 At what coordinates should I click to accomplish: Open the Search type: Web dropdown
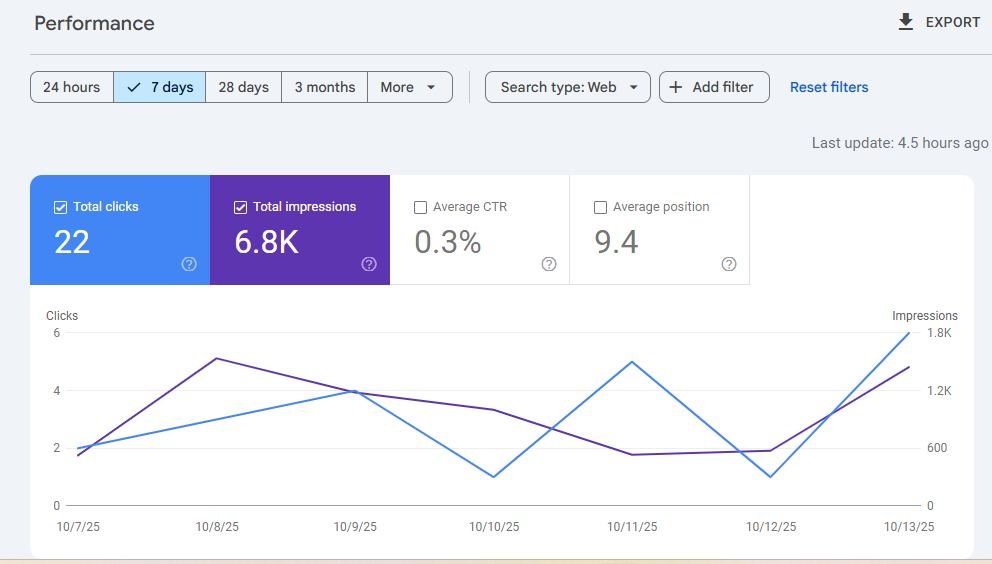pyautogui.click(x=567, y=87)
